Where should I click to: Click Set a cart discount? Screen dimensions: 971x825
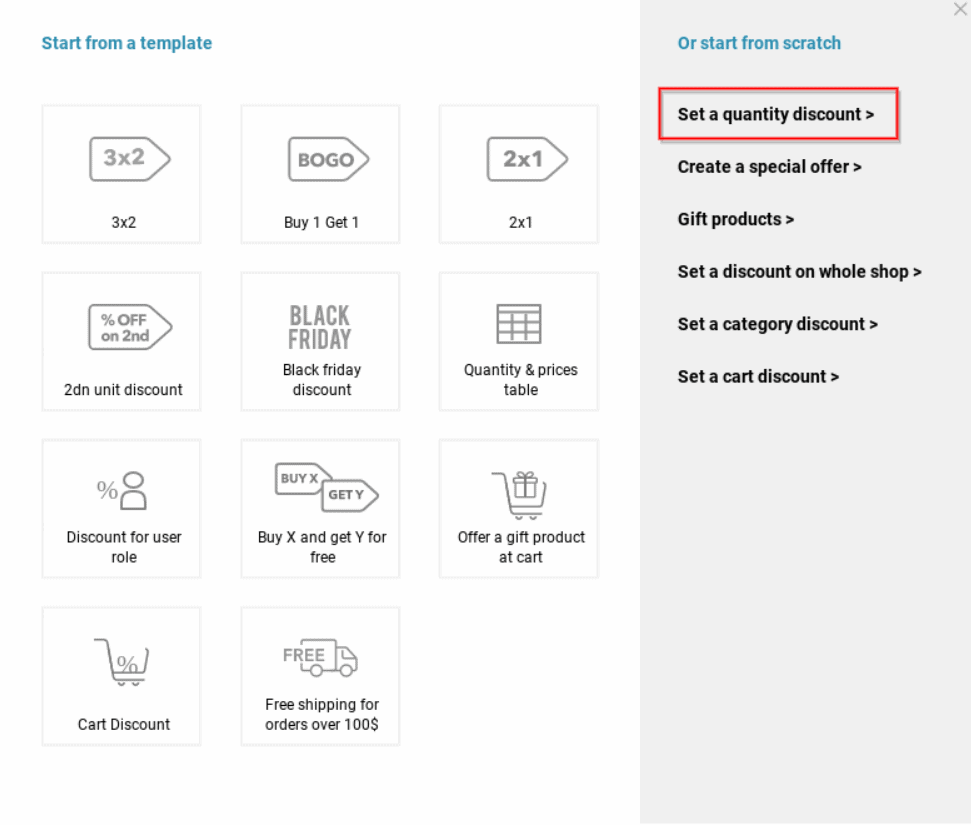pyautogui.click(x=758, y=376)
